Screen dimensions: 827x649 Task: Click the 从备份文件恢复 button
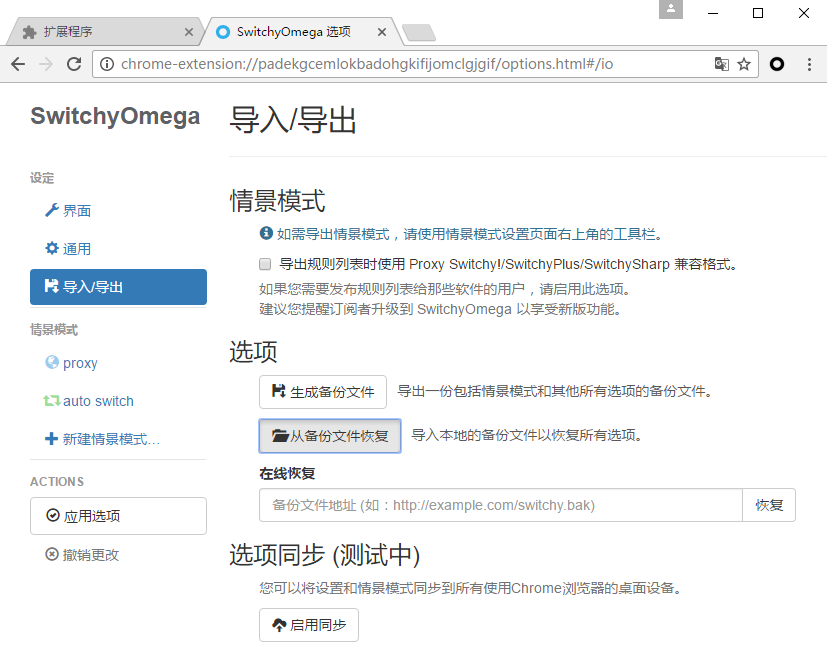330,436
